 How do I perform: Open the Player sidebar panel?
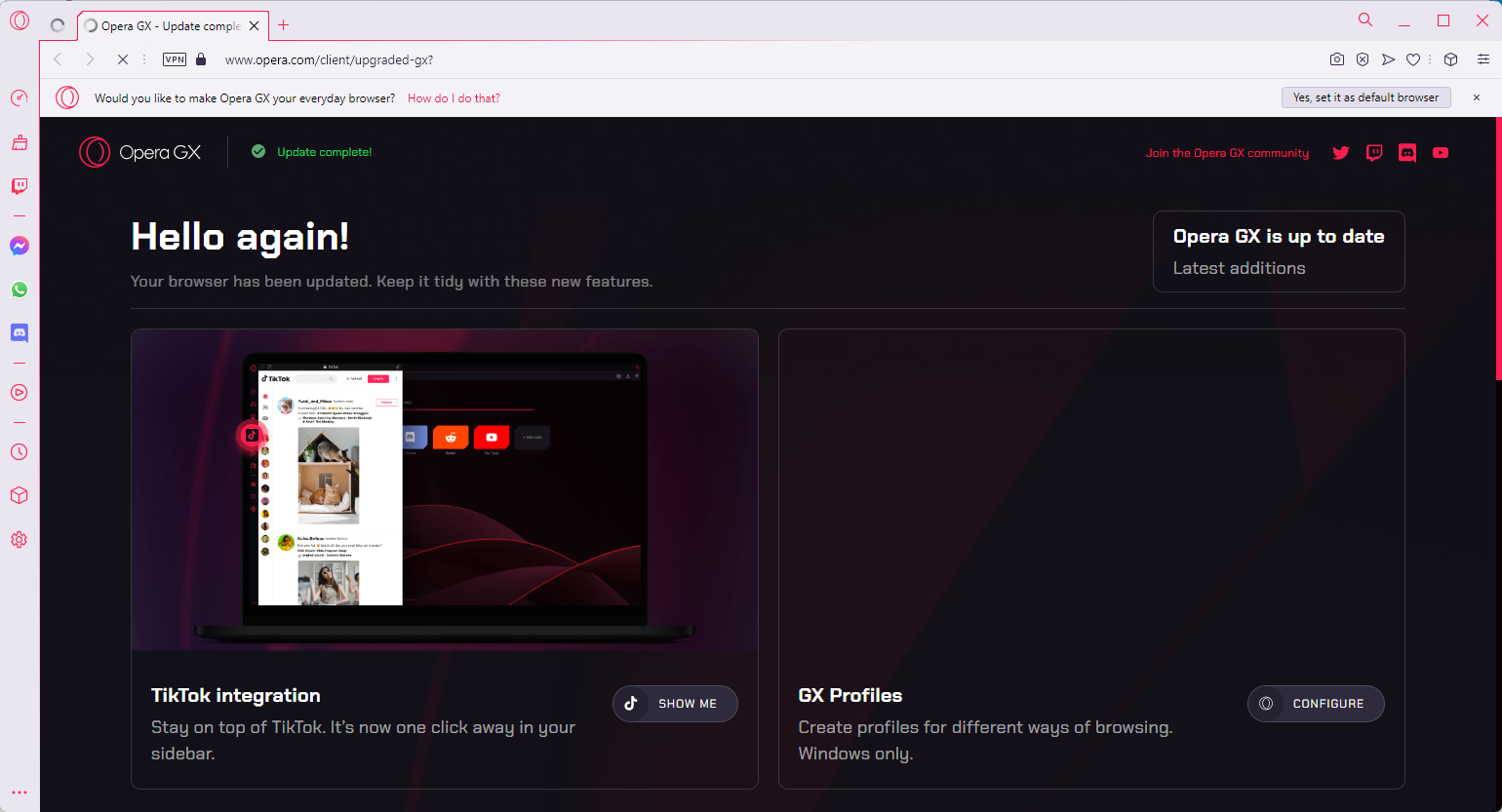pos(20,393)
